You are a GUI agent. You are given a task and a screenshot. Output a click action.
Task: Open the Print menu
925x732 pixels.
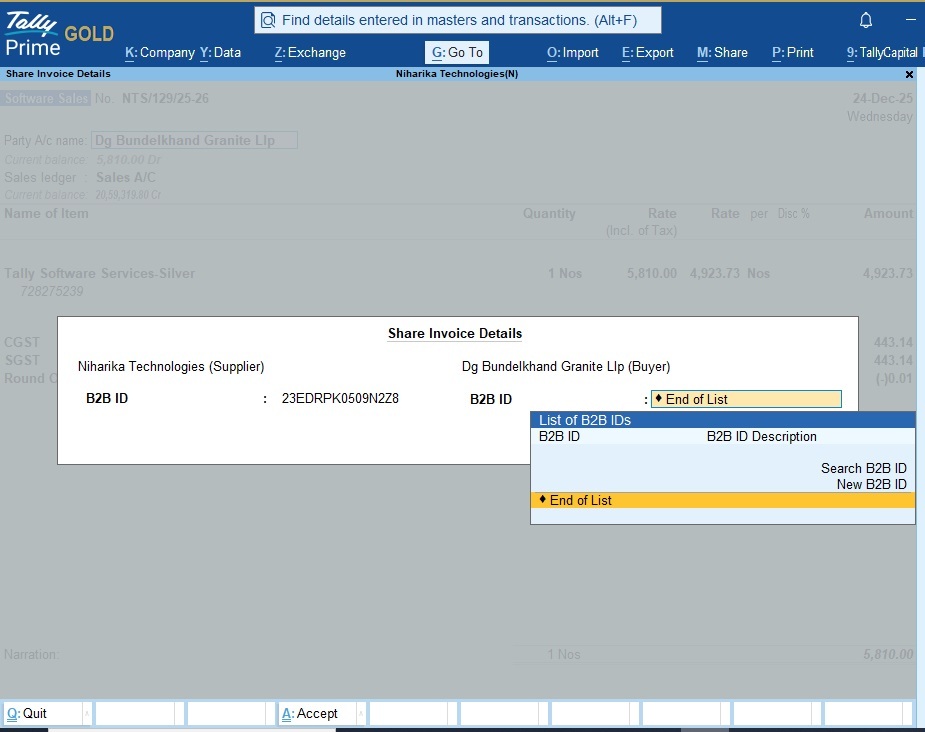(x=793, y=52)
